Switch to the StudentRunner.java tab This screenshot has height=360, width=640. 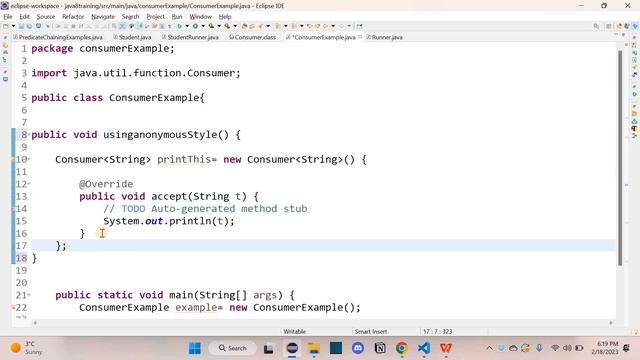(x=190, y=37)
